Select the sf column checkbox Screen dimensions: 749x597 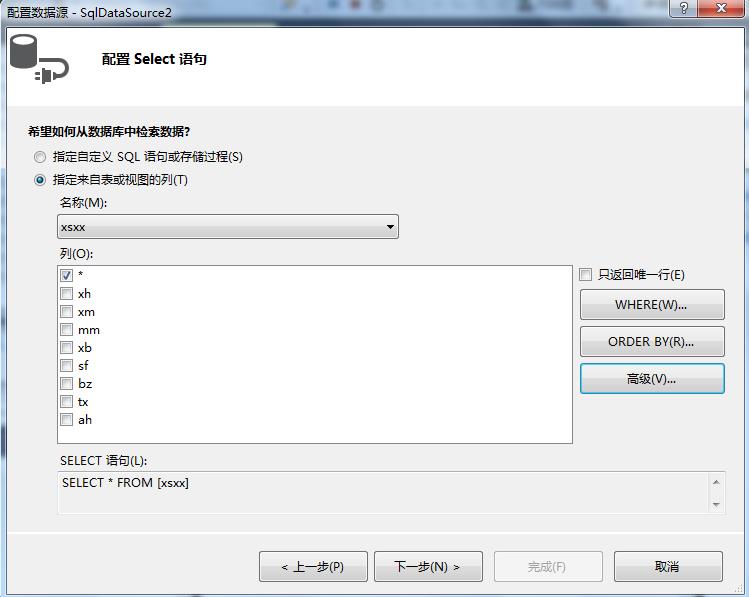pyautogui.click(x=66, y=366)
